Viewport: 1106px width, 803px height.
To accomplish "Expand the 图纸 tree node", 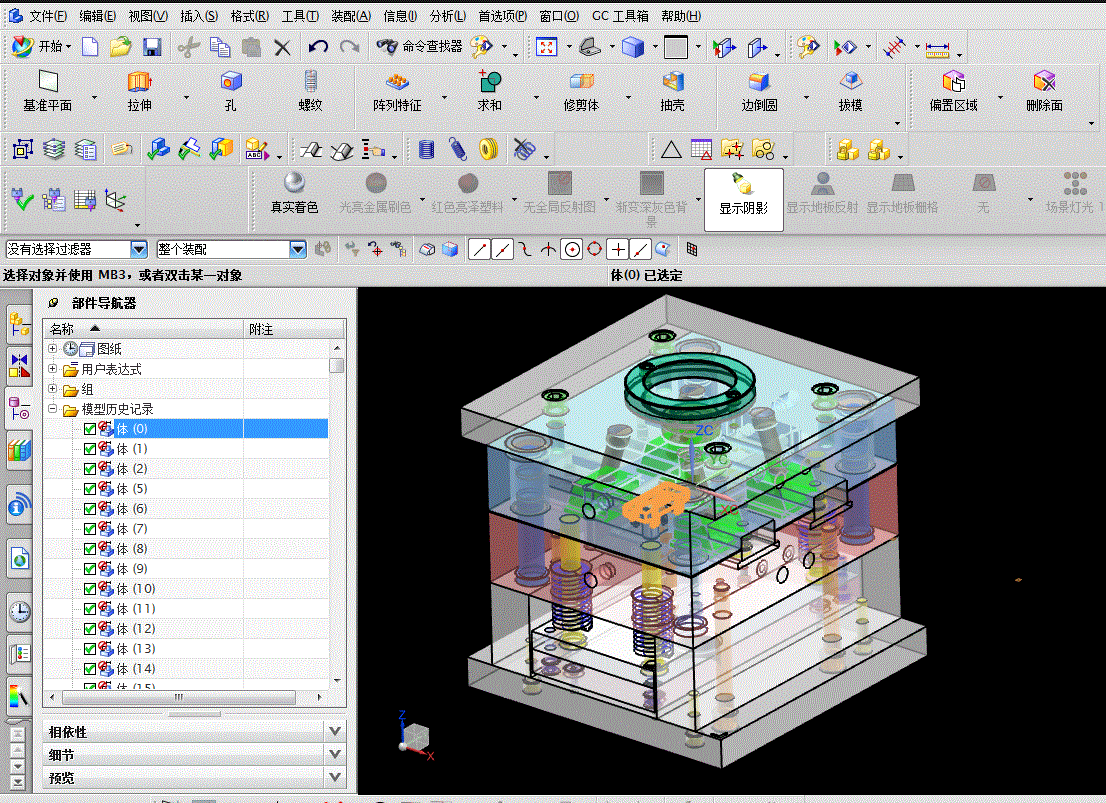I will click(52, 349).
